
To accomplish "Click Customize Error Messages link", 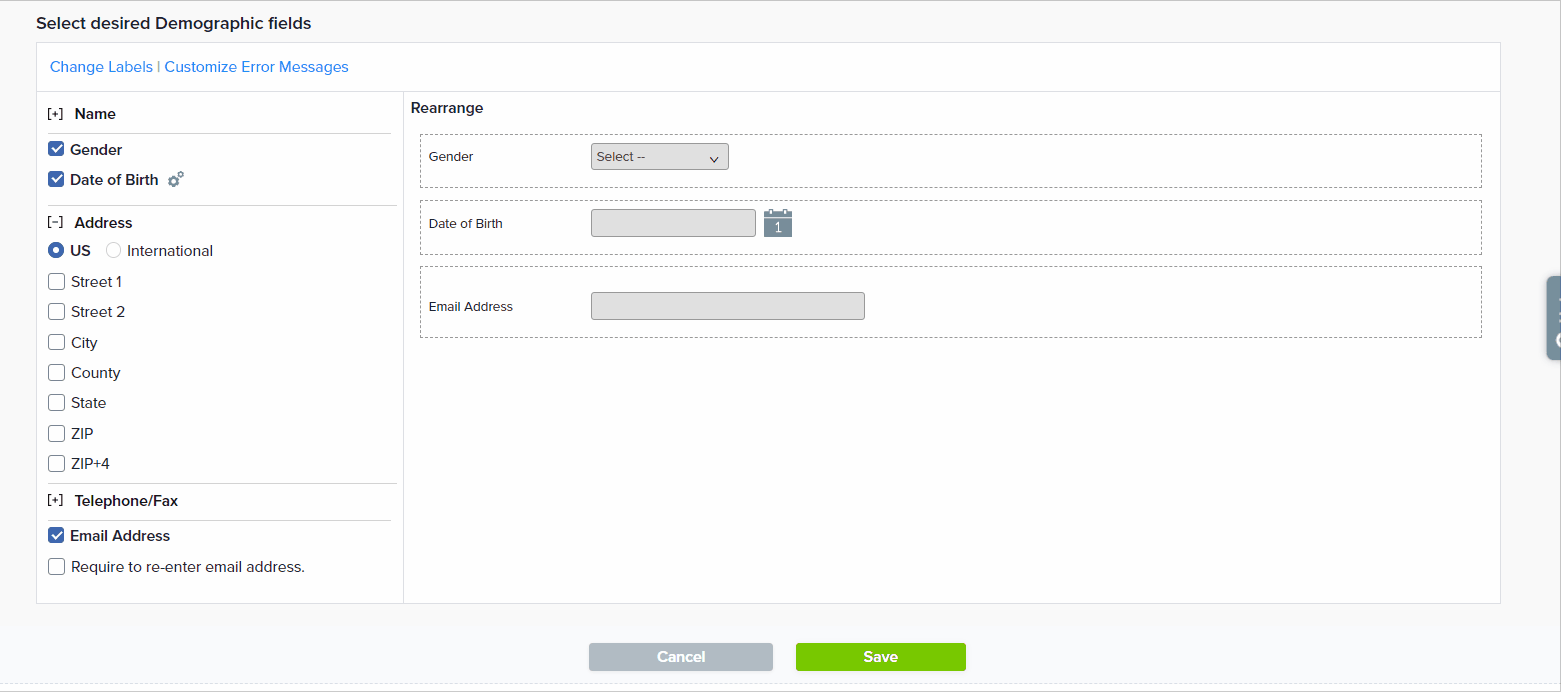I will 256,67.
